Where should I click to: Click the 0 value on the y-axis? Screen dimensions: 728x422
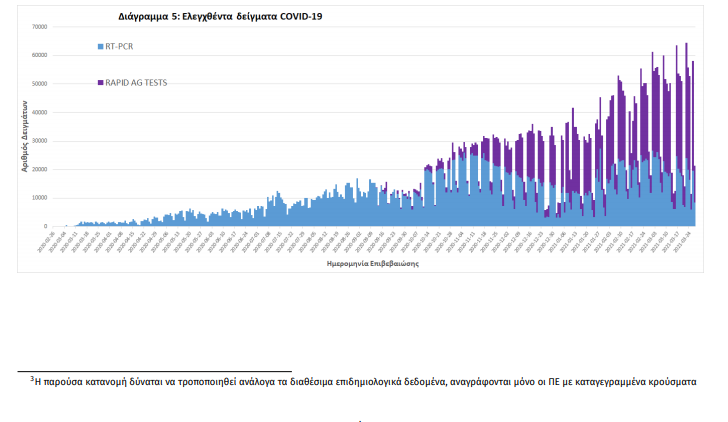[x=46, y=226]
